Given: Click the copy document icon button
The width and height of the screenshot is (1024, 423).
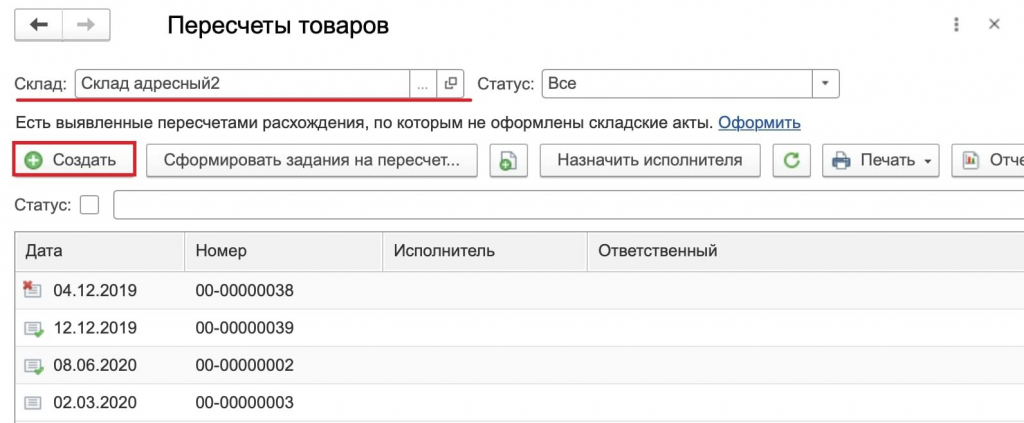Looking at the screenshot, I should [509, 161].
